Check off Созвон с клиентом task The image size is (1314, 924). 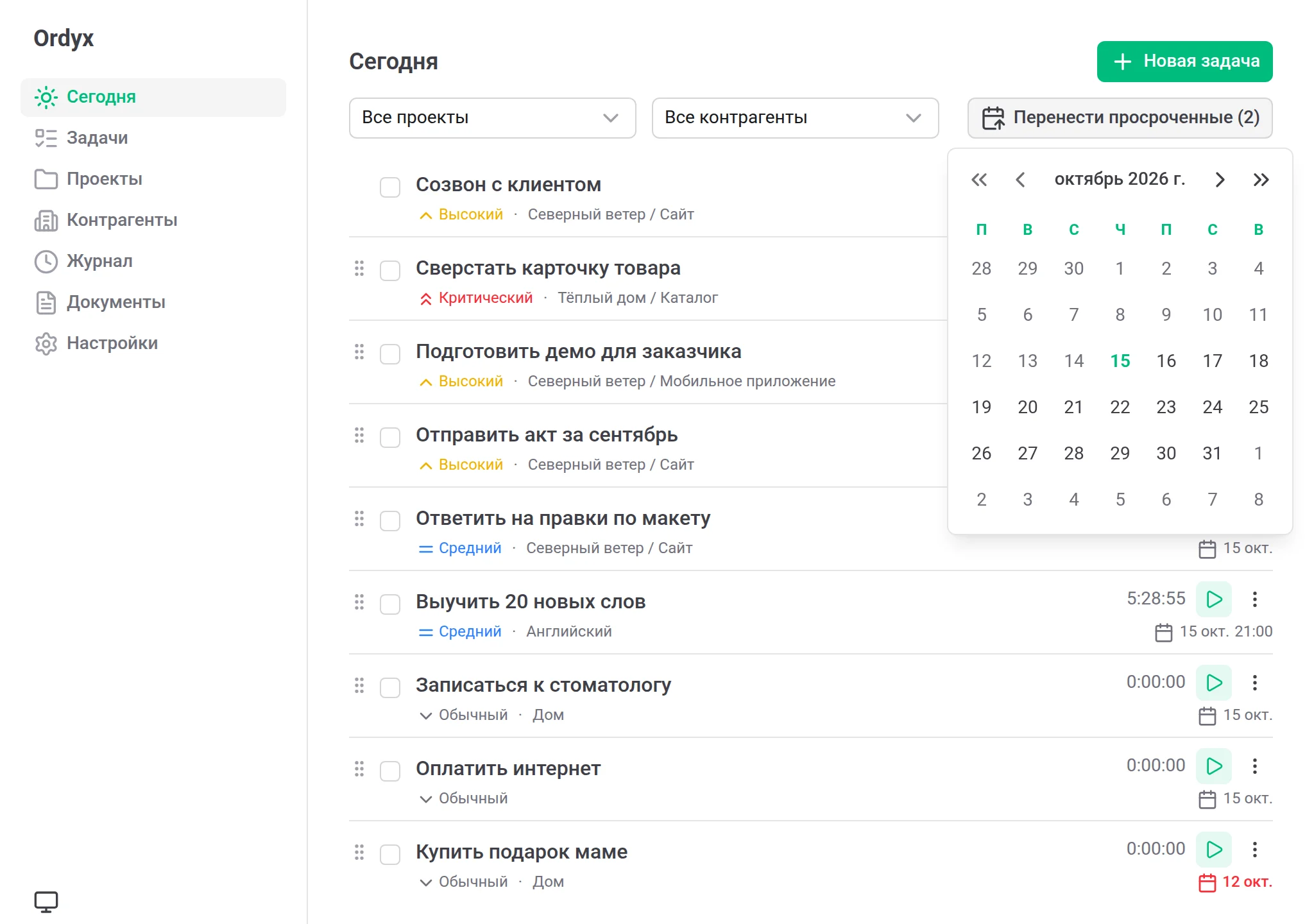pos(390,187)
